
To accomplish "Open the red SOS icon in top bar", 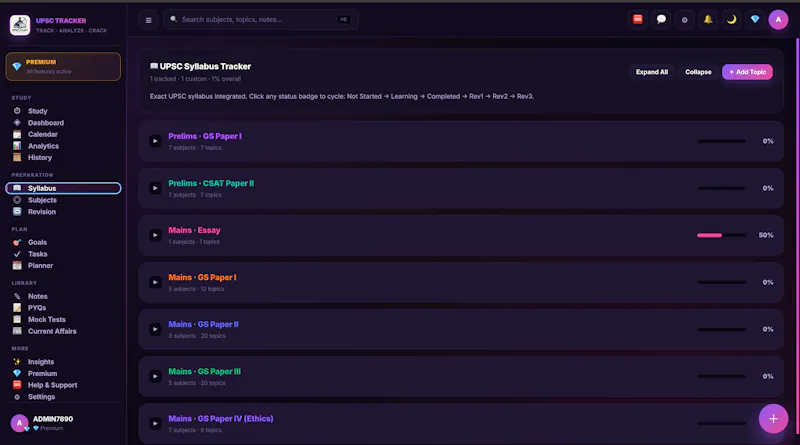I will (638, 19).
